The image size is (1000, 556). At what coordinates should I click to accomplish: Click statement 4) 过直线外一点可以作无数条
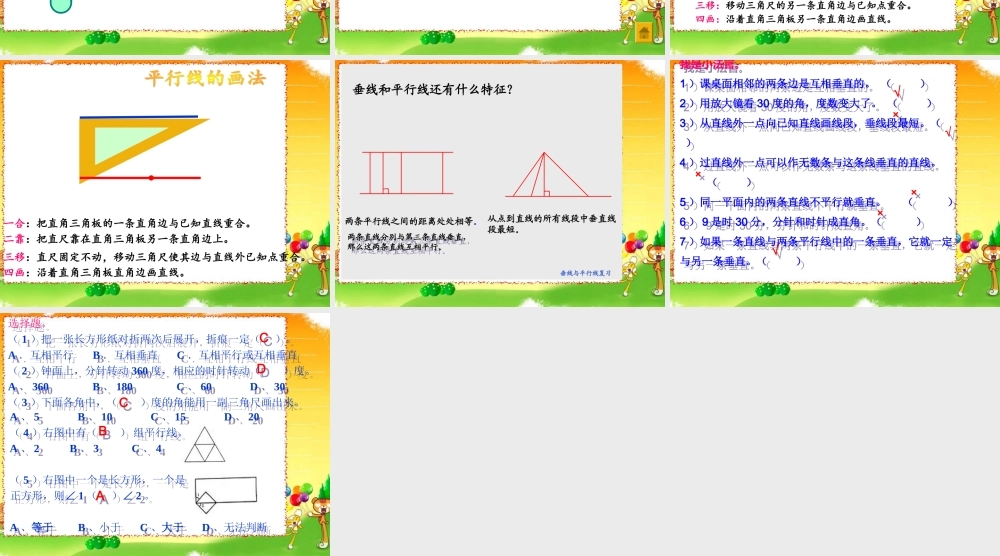[x=809, y=172]
